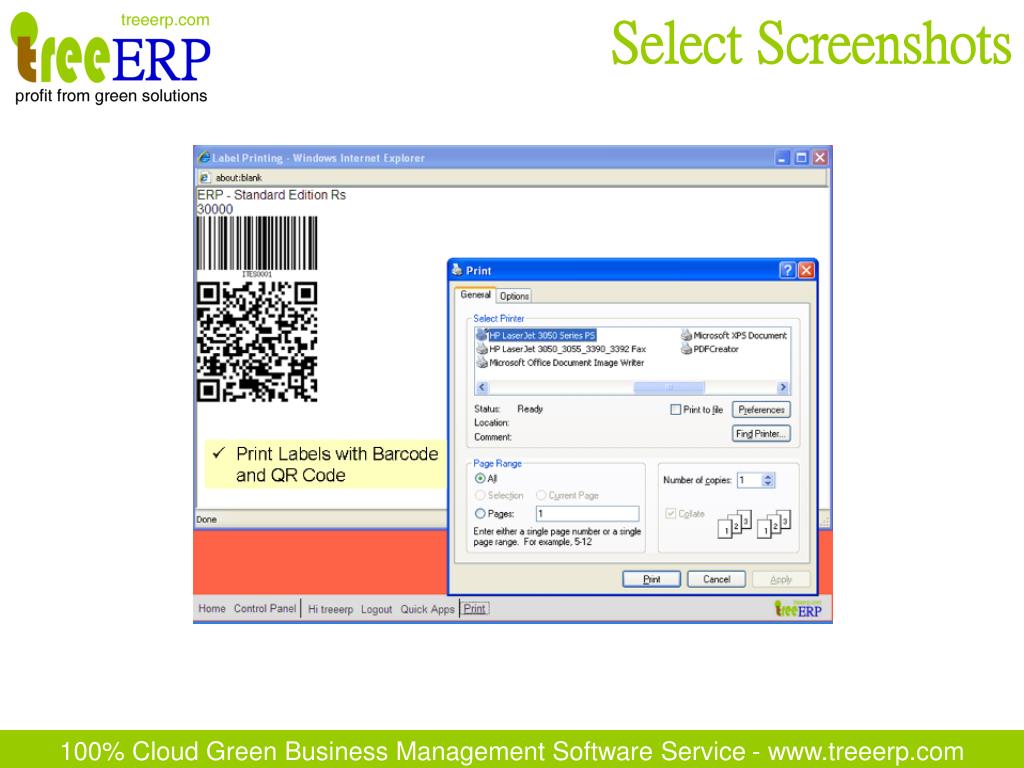Viewport: 1024px width, 768px height.
Task: Click the Print link in bottom bar
Action: [x=474, y=608]
